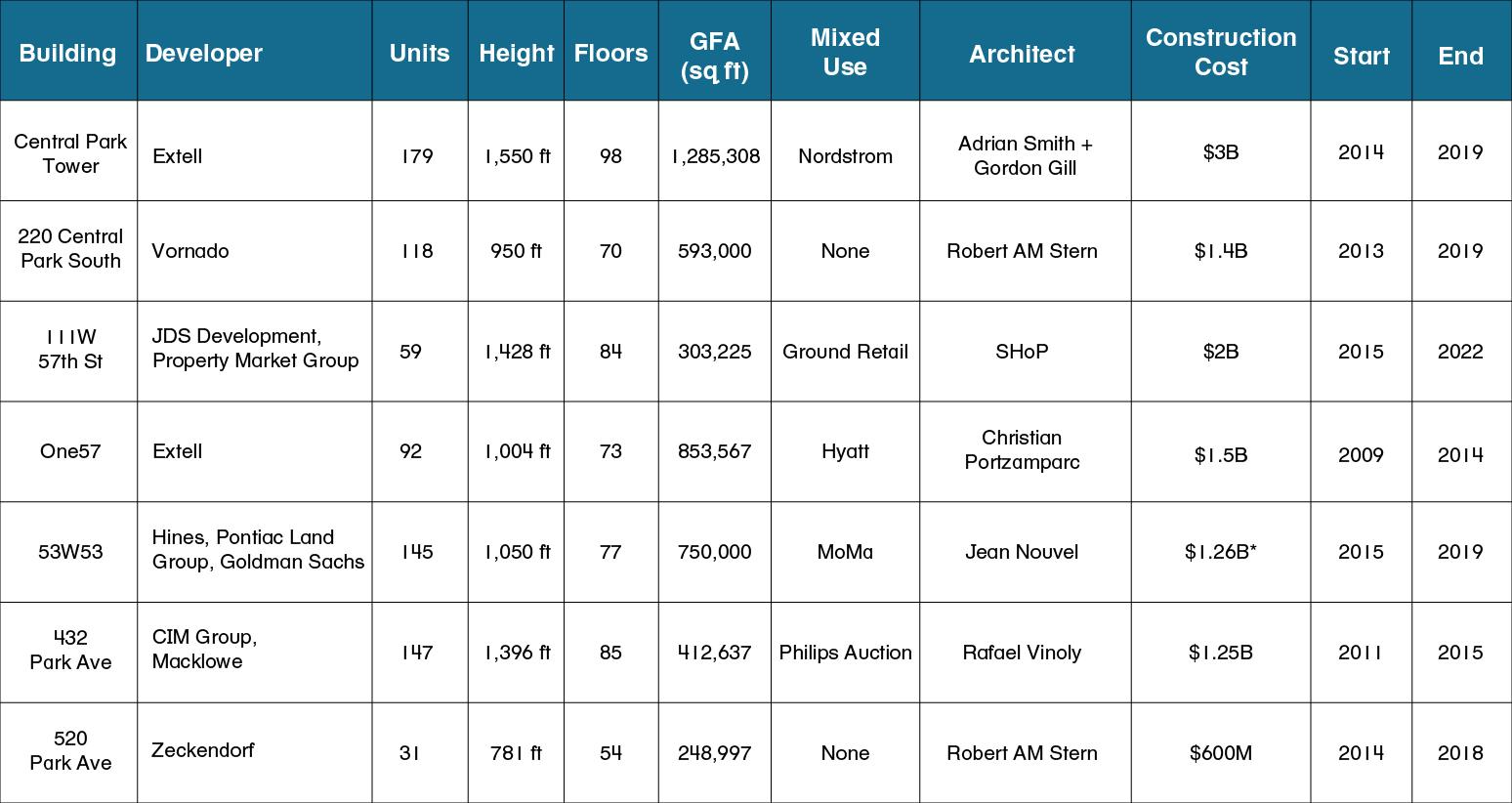
Task: Click the Building column header
Action: click(67, 53)
